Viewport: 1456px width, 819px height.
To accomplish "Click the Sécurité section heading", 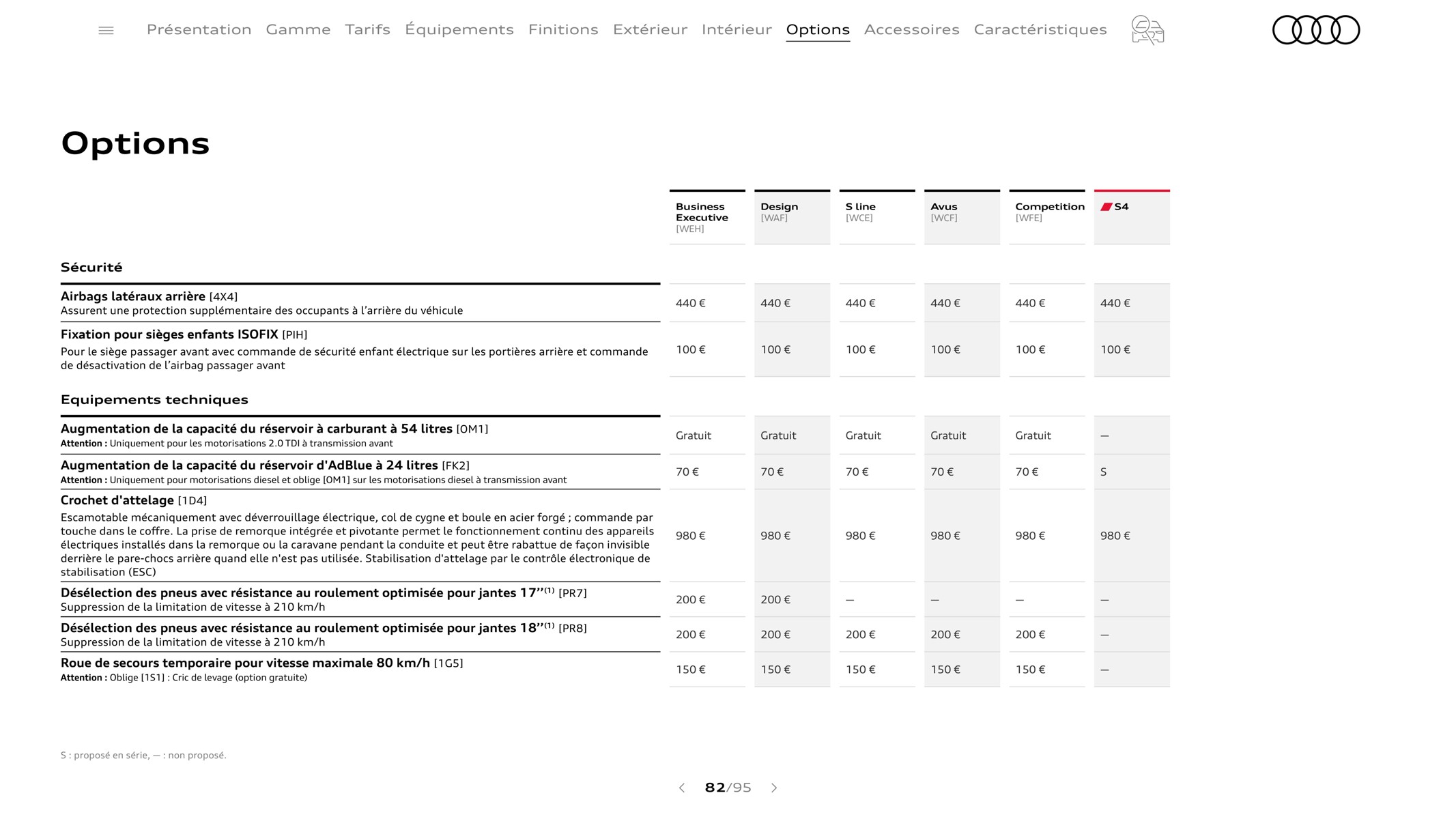I will [x=91, y=267].
